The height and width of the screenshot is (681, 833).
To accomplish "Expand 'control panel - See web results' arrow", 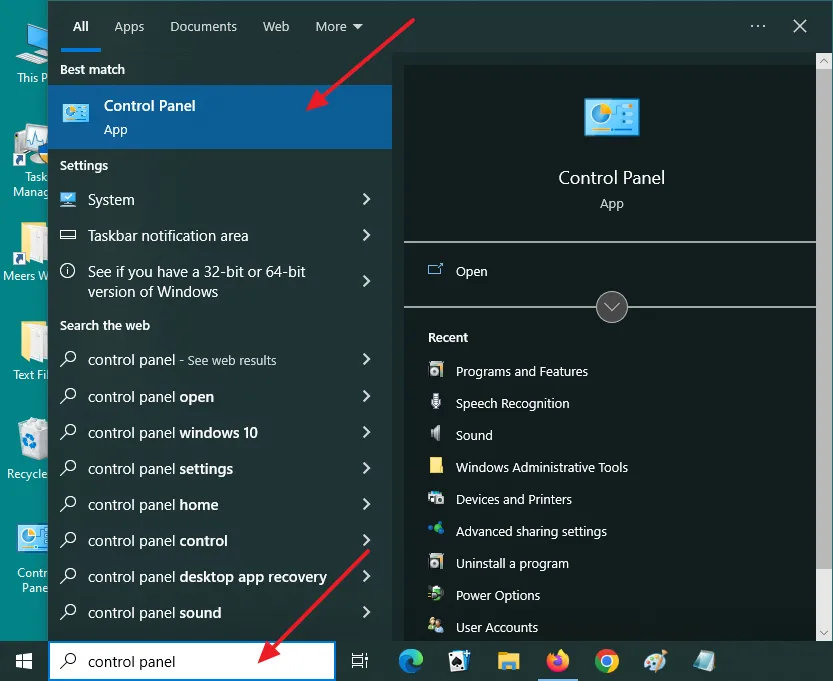I will 367,360.
